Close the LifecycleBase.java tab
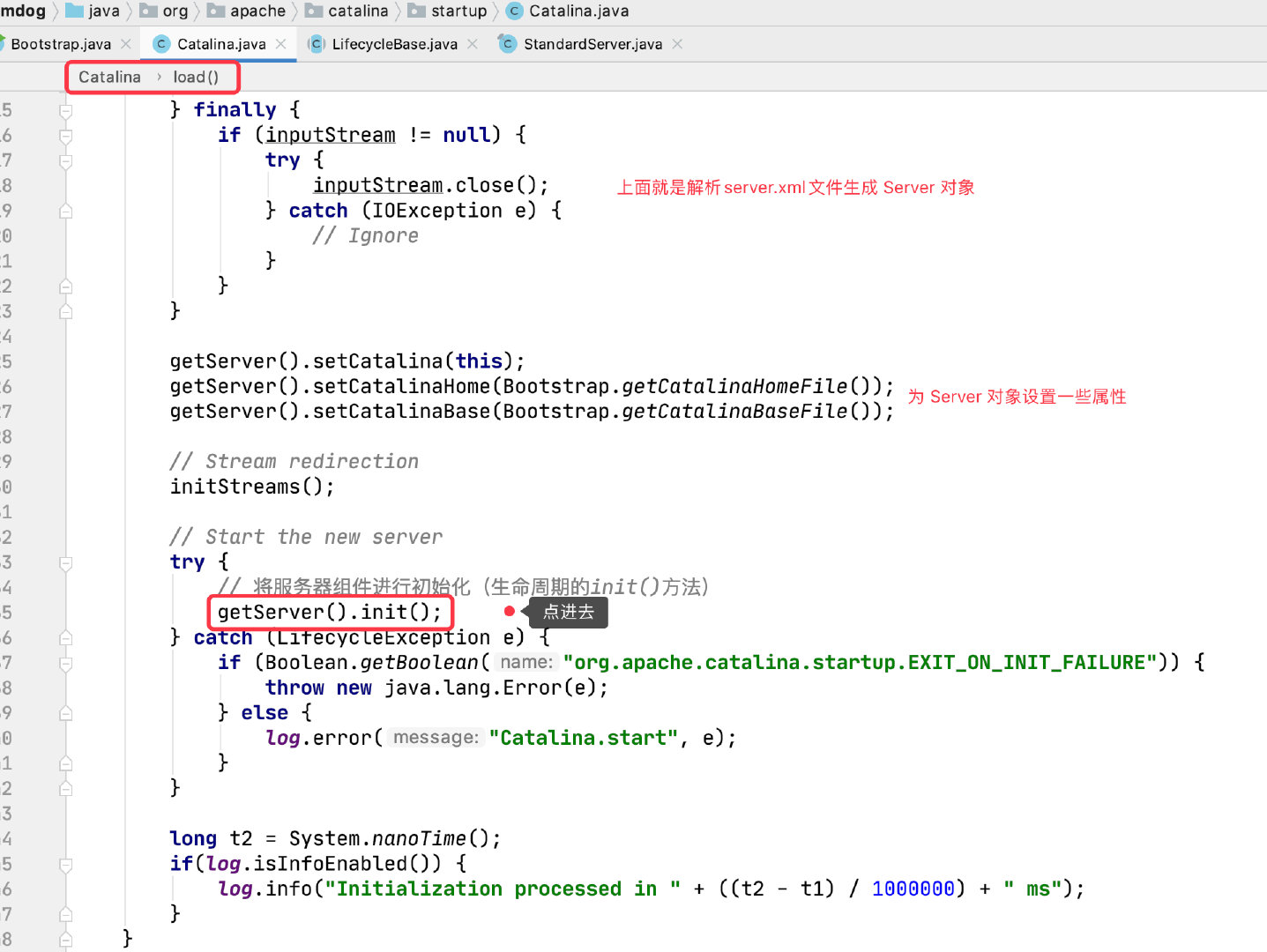The width and height of the screenshot is (1267, 952). (473, 44)
